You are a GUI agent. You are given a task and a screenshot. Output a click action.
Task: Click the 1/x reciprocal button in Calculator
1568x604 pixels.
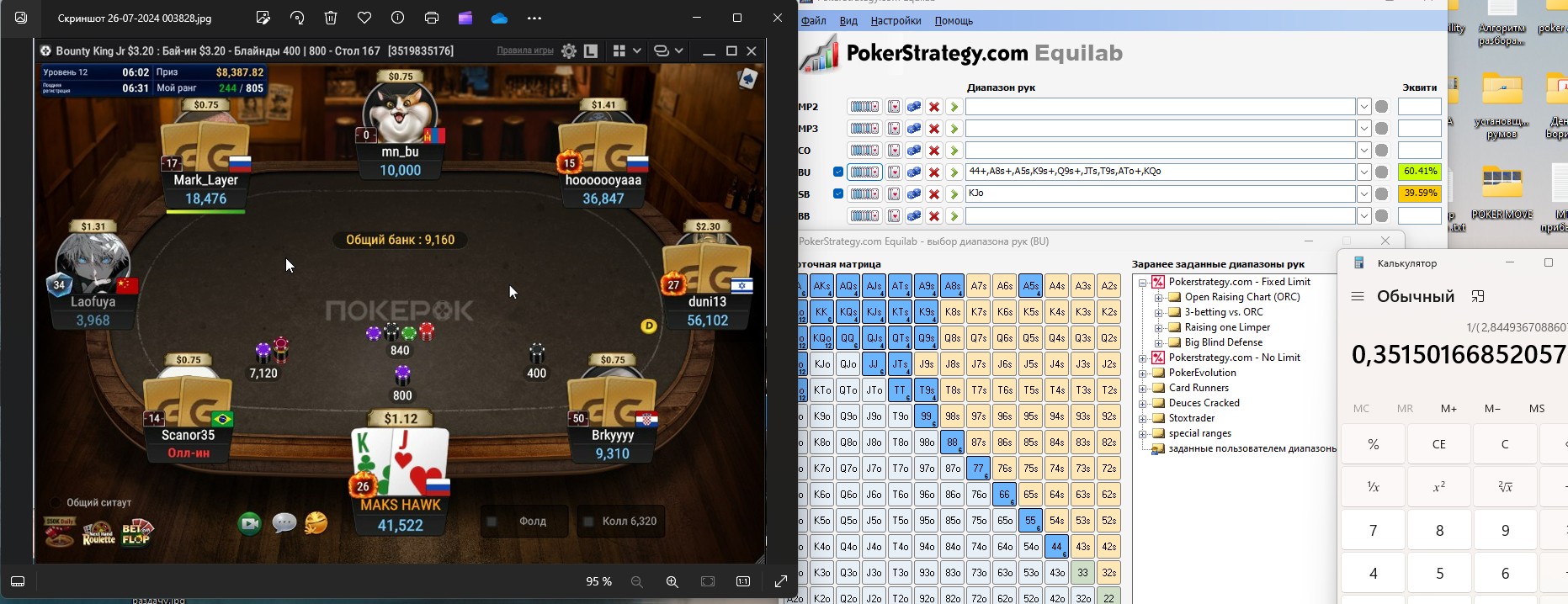pyautogui.click(x=1374, y=487)
